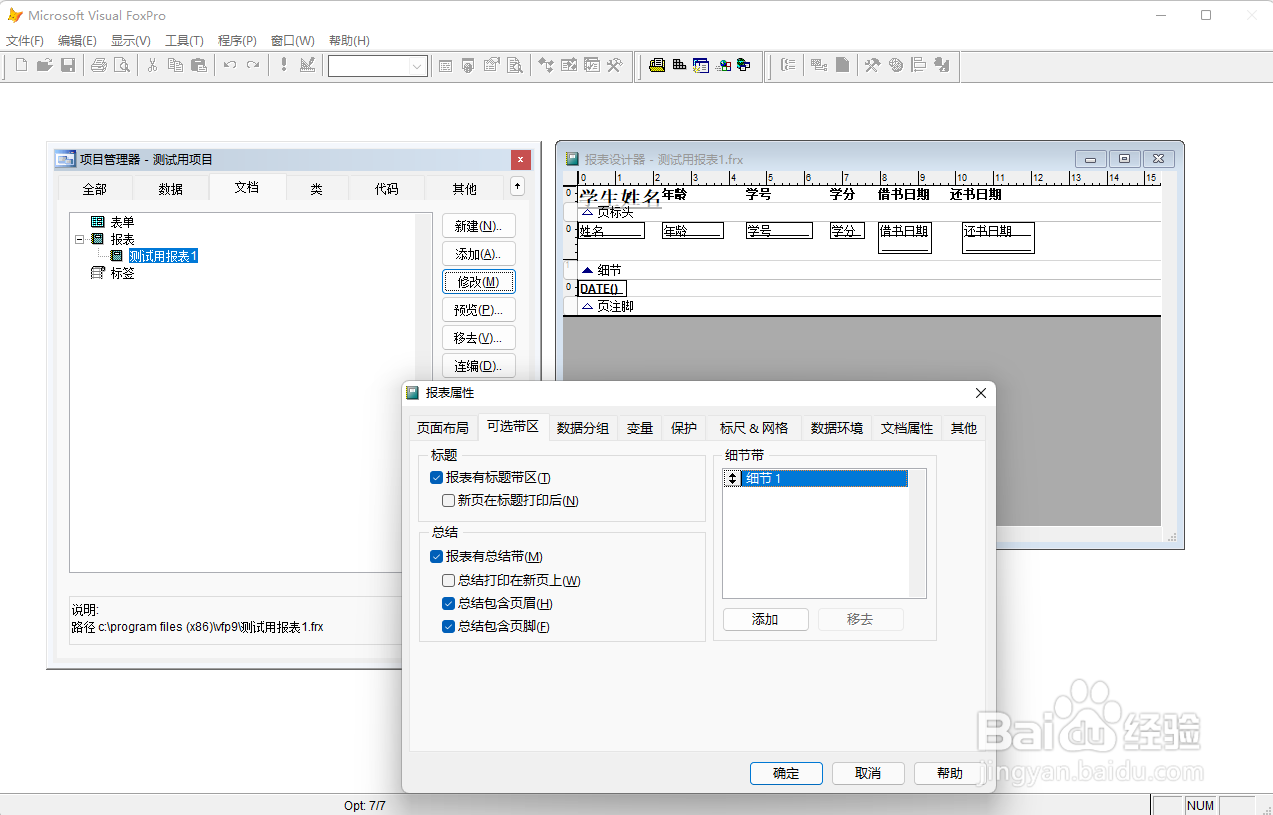Open the 工具(T) menu
This screenshot has width=1273, height=815.
(x=184, y=41)
